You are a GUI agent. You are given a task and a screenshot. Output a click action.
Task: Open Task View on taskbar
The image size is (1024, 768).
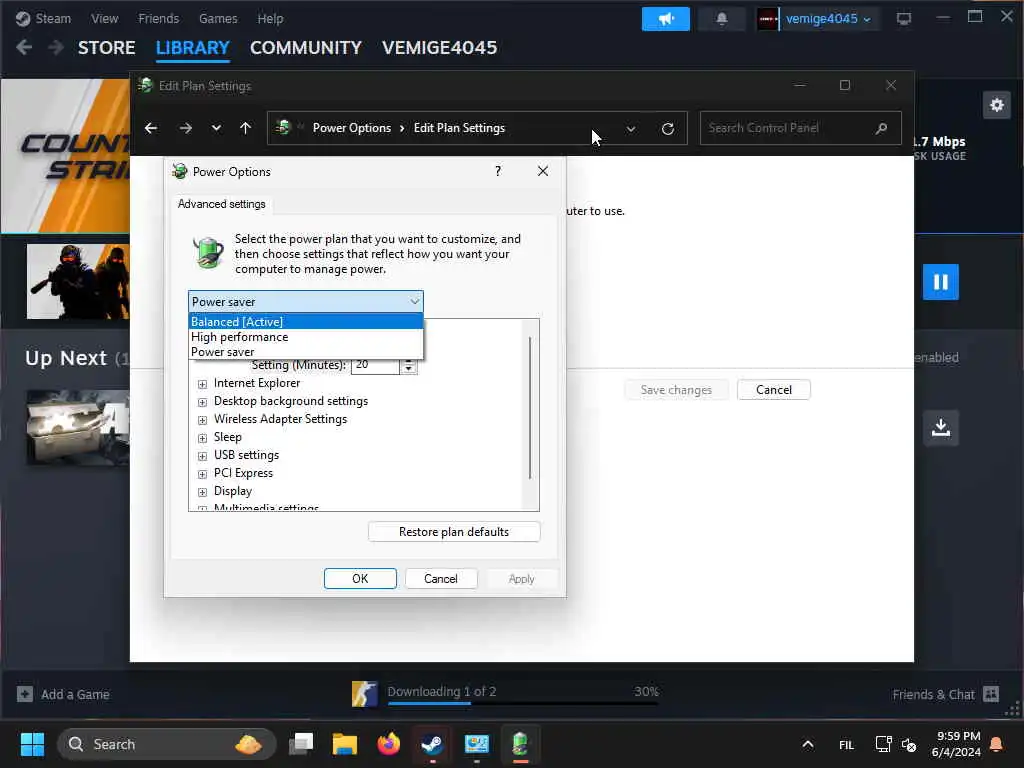[x=301, y=744]
